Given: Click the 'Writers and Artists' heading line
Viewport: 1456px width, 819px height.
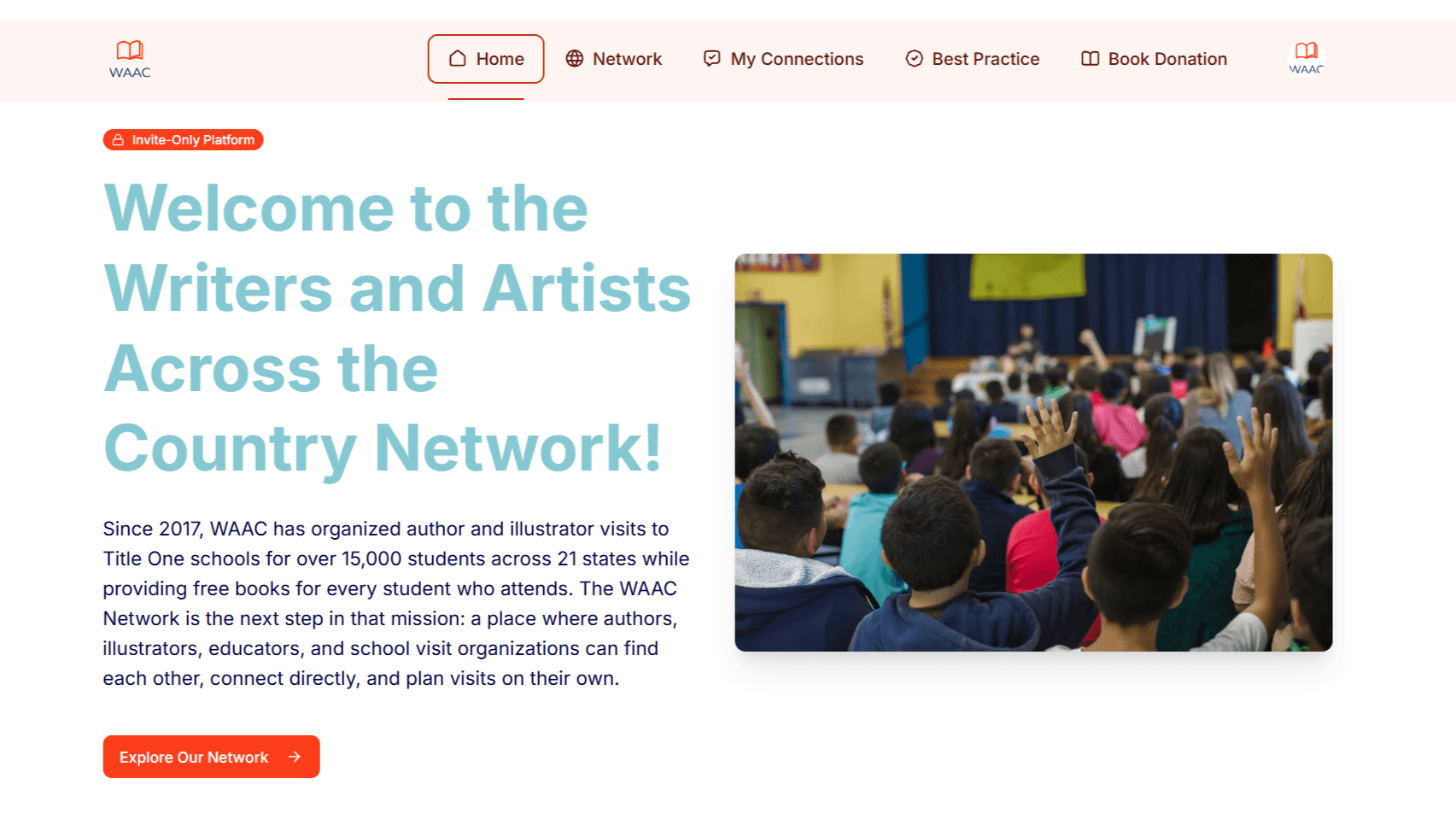Looking at the screenshot, I should [x=397, y=288].
